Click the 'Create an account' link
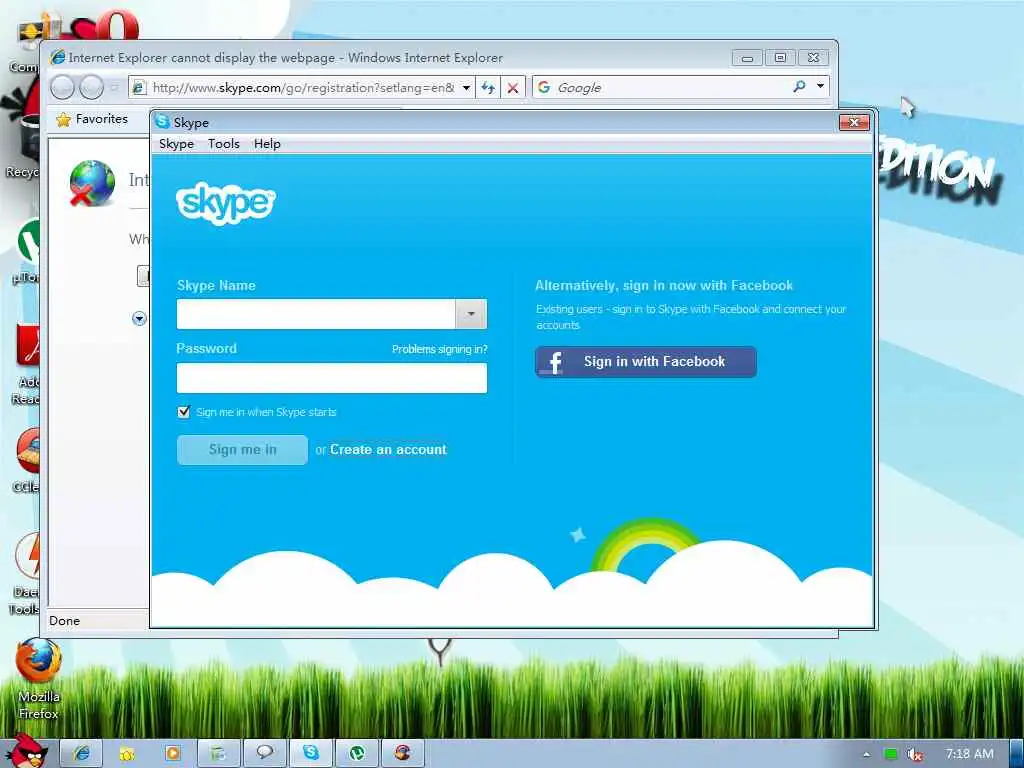This screenshot has width=1024, height=768. pyautogui.click(x=389, y=449)
